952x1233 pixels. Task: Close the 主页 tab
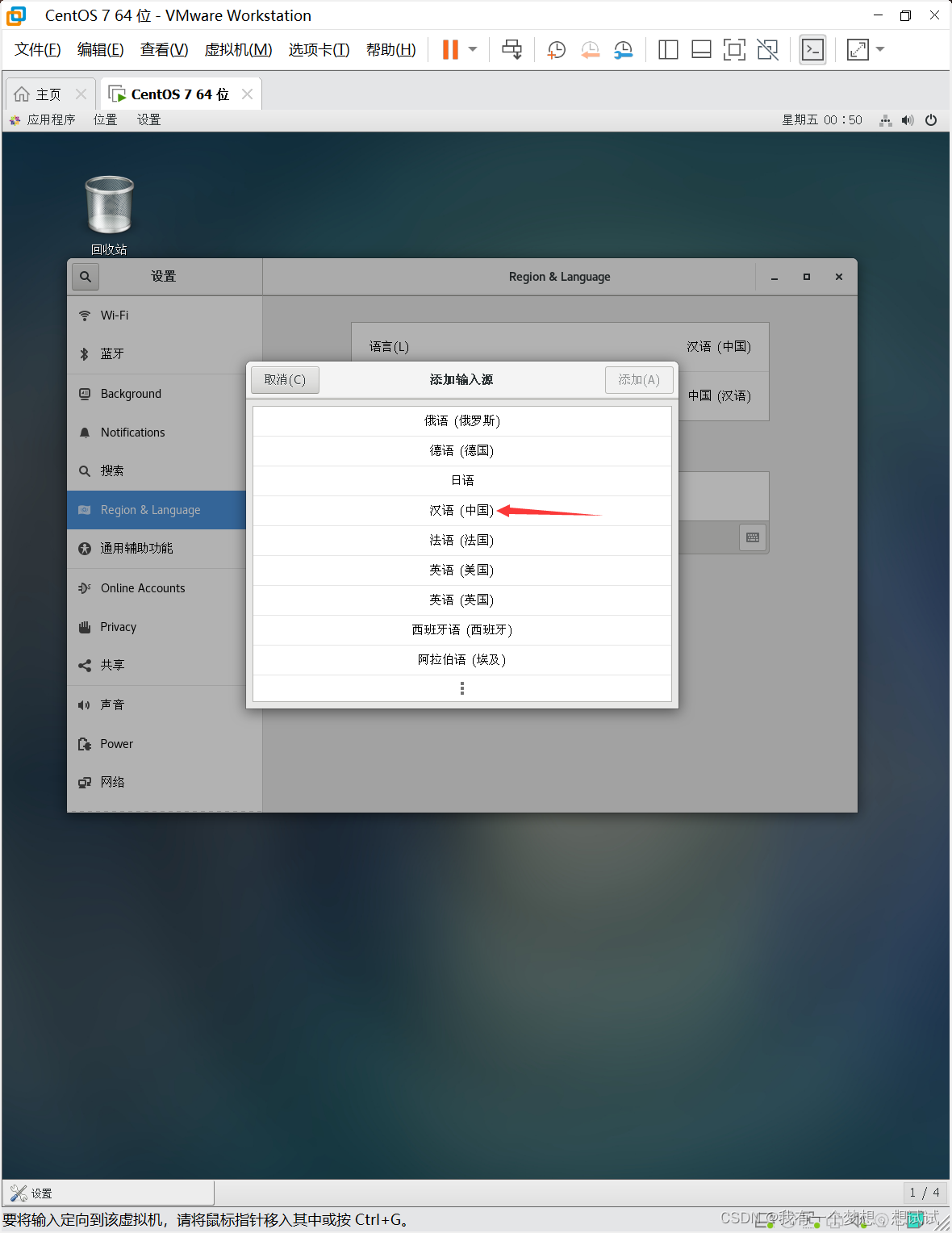point(81,94)
